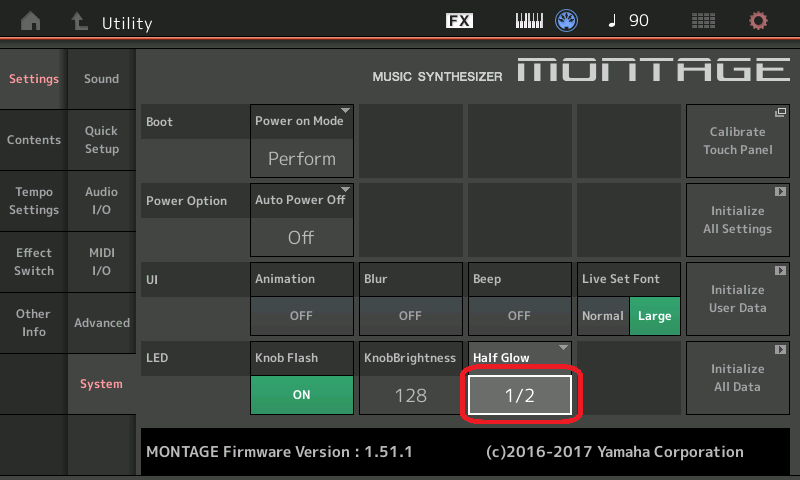Open the Live Set grid icon
The width and height of the screenshot is (800, 480).
pos(703,21)
